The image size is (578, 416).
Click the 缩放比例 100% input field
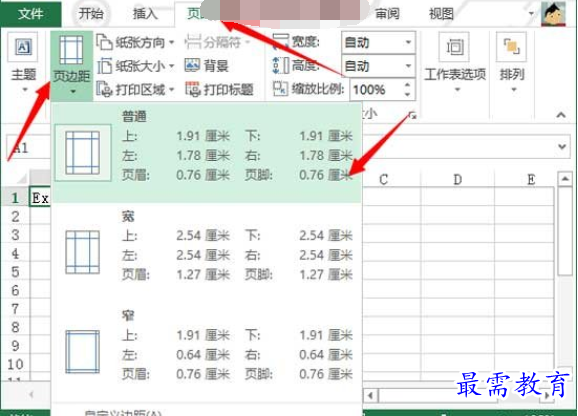click(375, 90)
